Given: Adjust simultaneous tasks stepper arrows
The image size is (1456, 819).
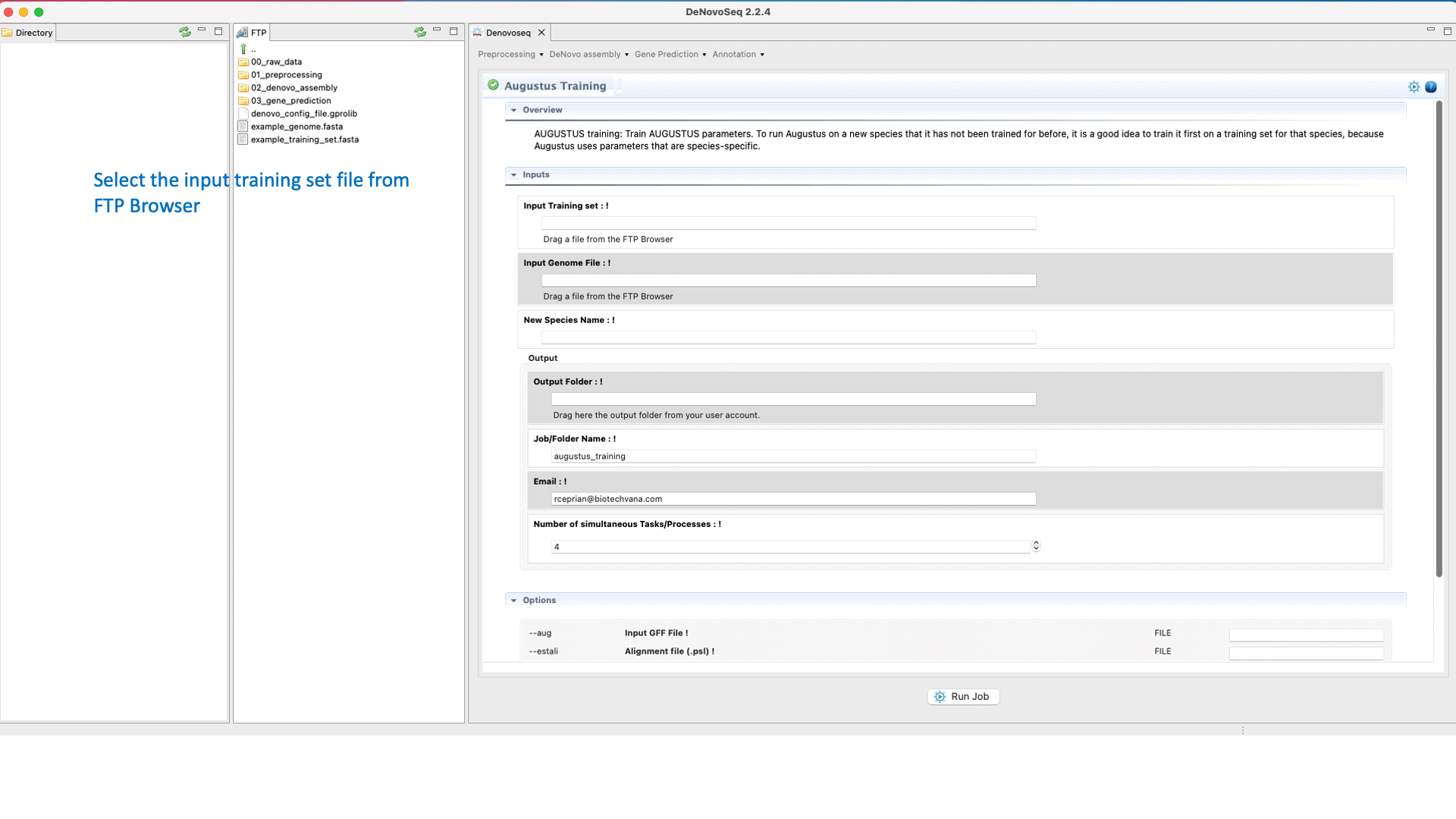Looking at the screenshot, I should click(x=1036, y=546).
